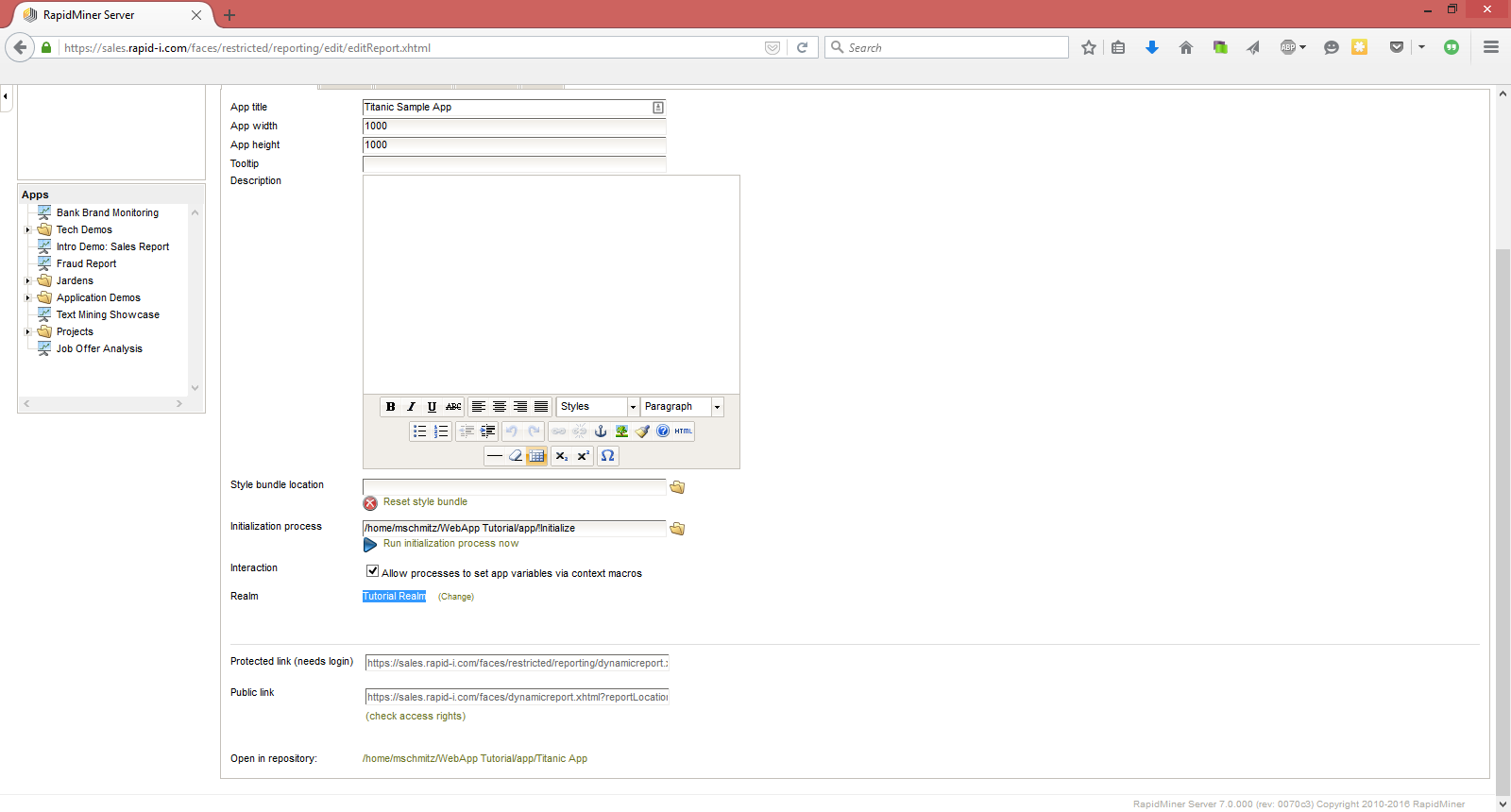
Task: Insert an anchor in the description
Action: (x=600, y=431)
